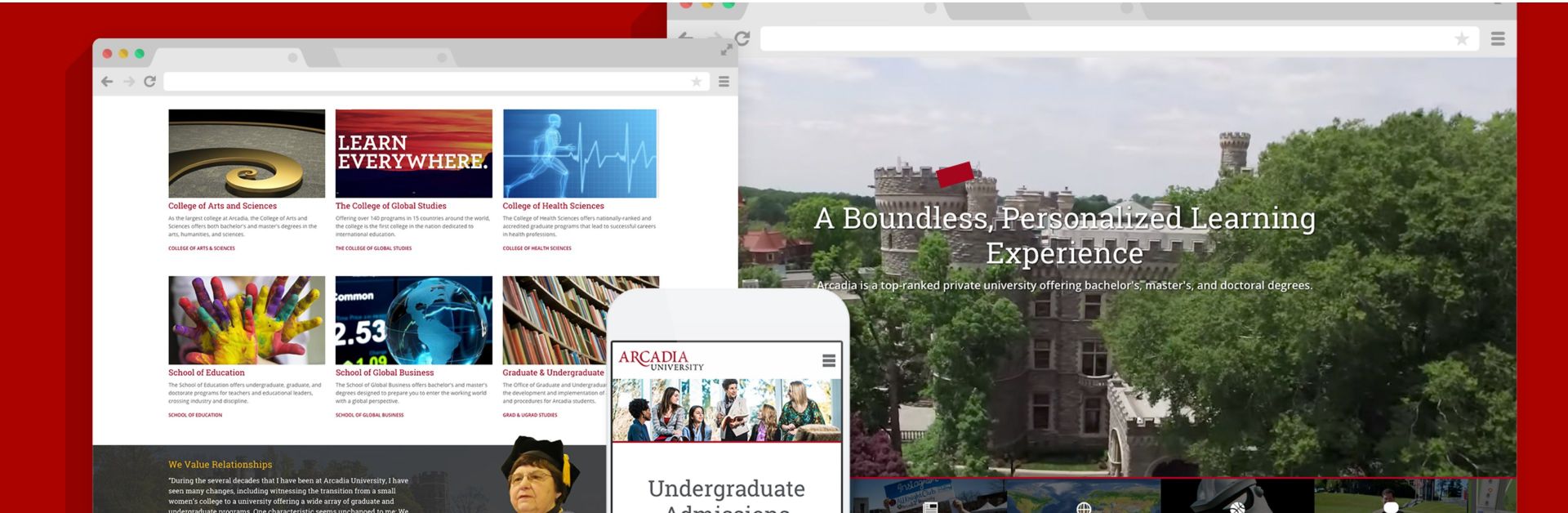The image size is (1568, 513).
Task: Click the Arcadia University logo on the phone
Action: (661, 360)
